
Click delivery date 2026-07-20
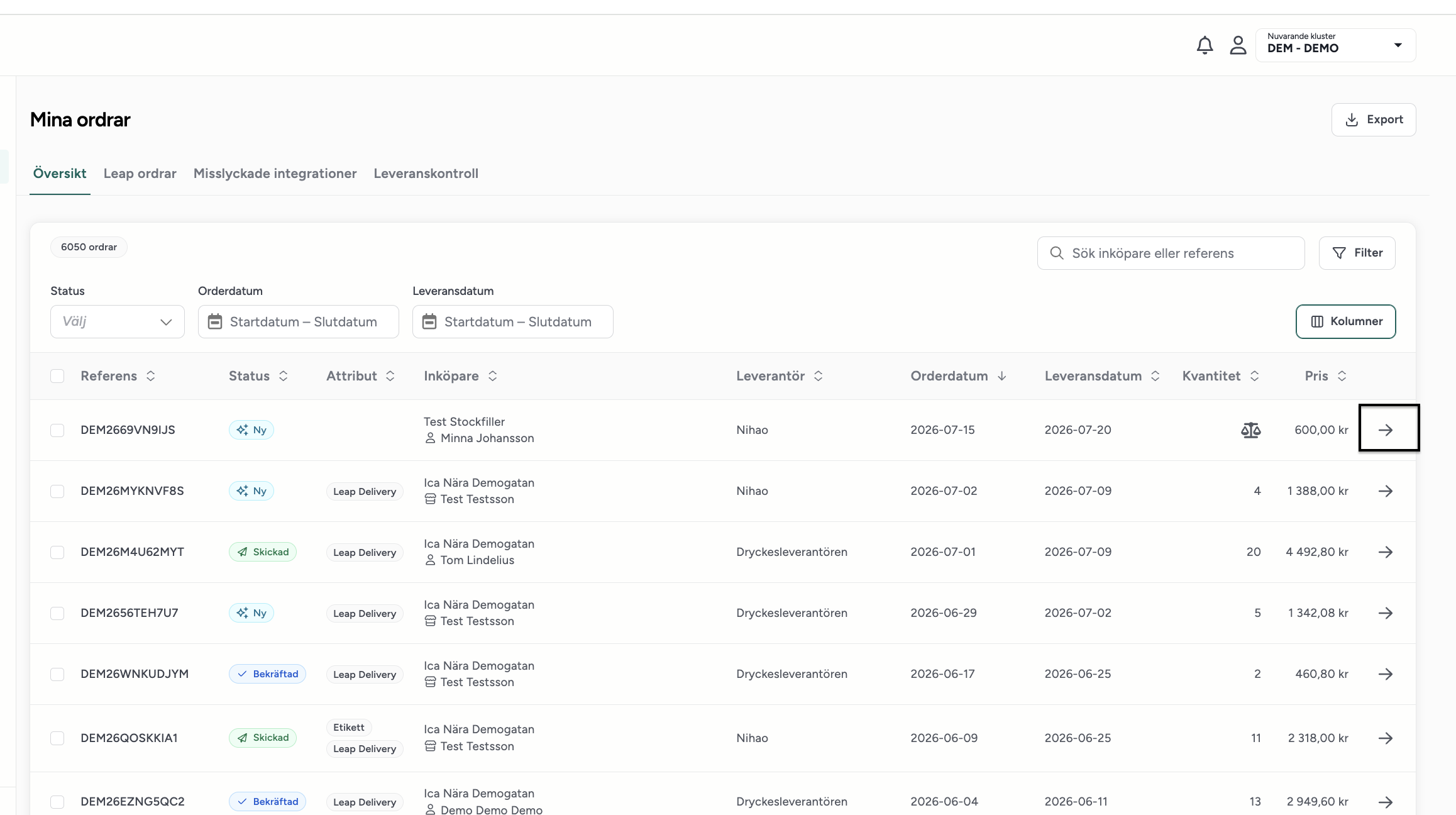(1078, 430)
